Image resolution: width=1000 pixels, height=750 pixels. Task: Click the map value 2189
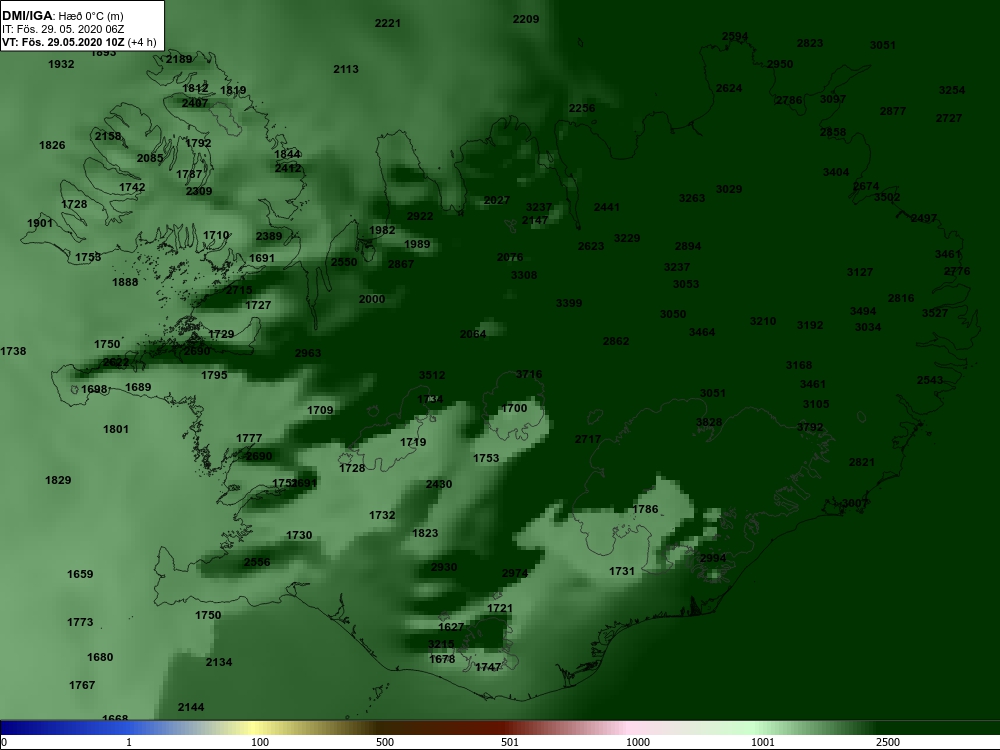pyautogui.click(x=179, y=59)
